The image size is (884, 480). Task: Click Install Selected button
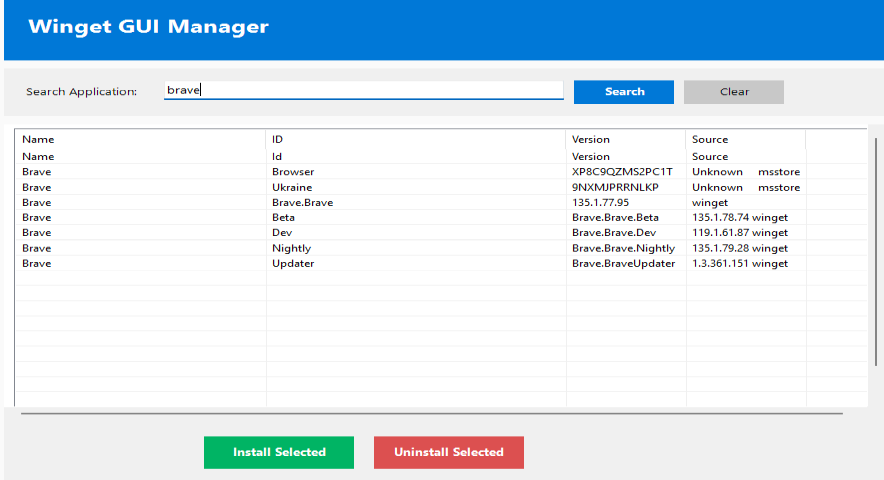(x=279, y=452)
